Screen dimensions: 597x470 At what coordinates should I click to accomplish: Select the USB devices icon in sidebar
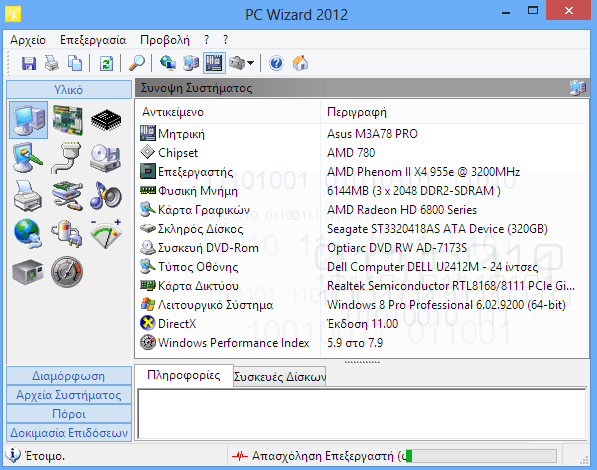coord(67,196)
